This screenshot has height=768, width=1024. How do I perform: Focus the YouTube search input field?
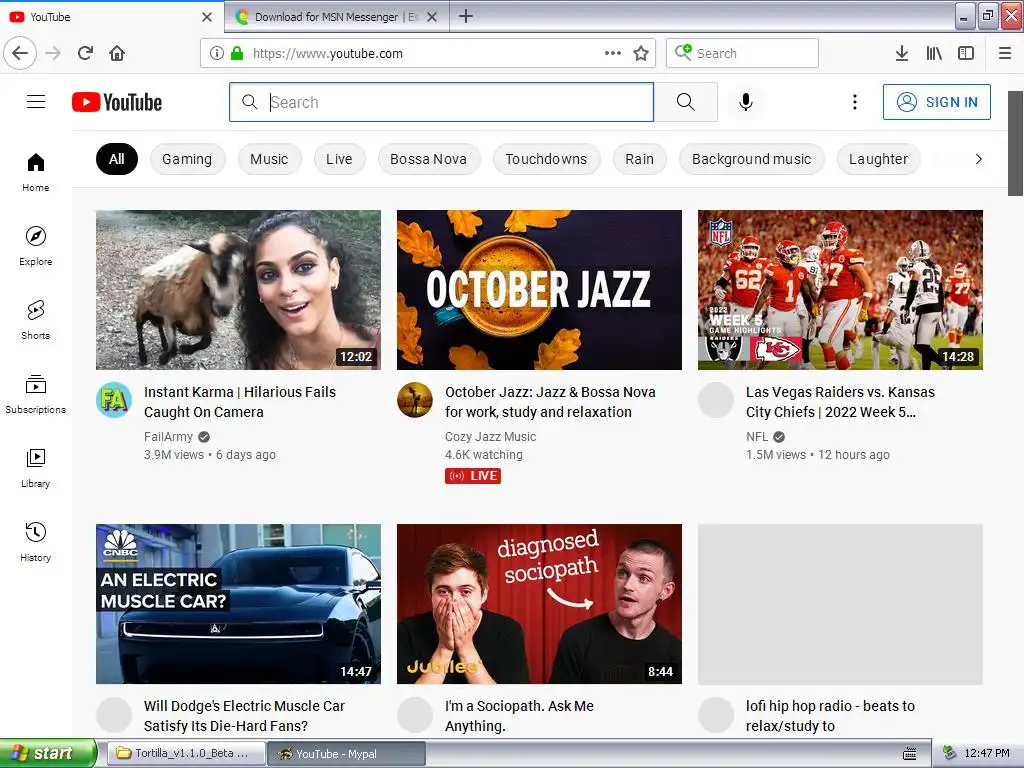tap(441, 102)
